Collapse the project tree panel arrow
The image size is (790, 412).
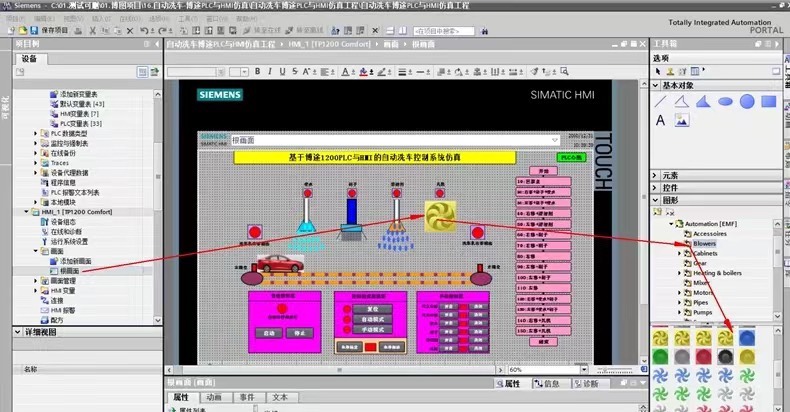157,44
